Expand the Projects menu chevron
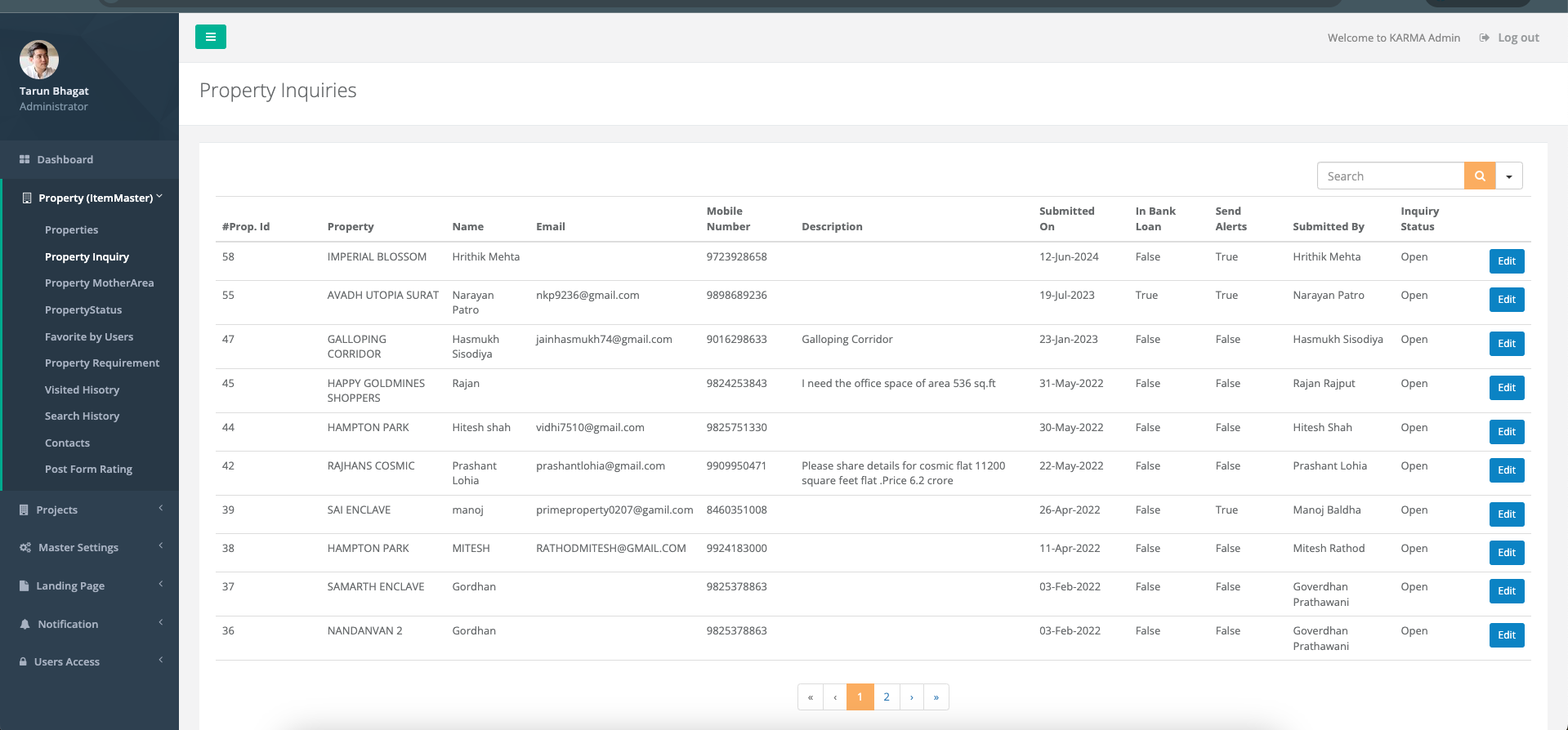Screen dimensions: 1568x730 [x=161, y=509]
